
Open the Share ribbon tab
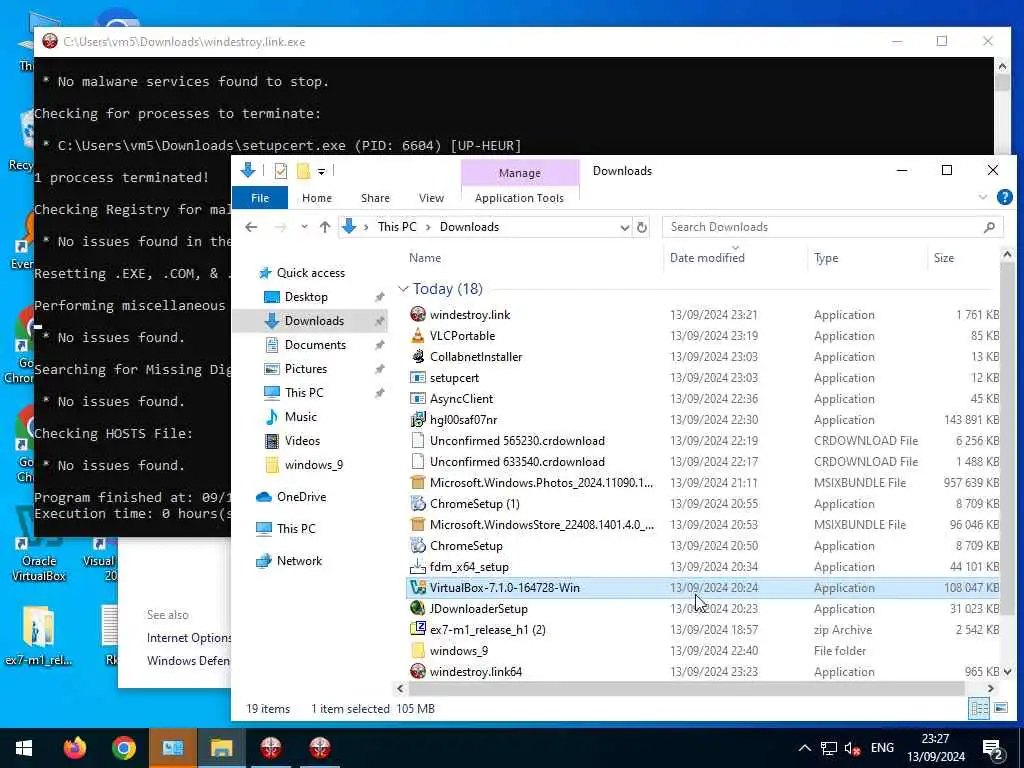[375, 198]
